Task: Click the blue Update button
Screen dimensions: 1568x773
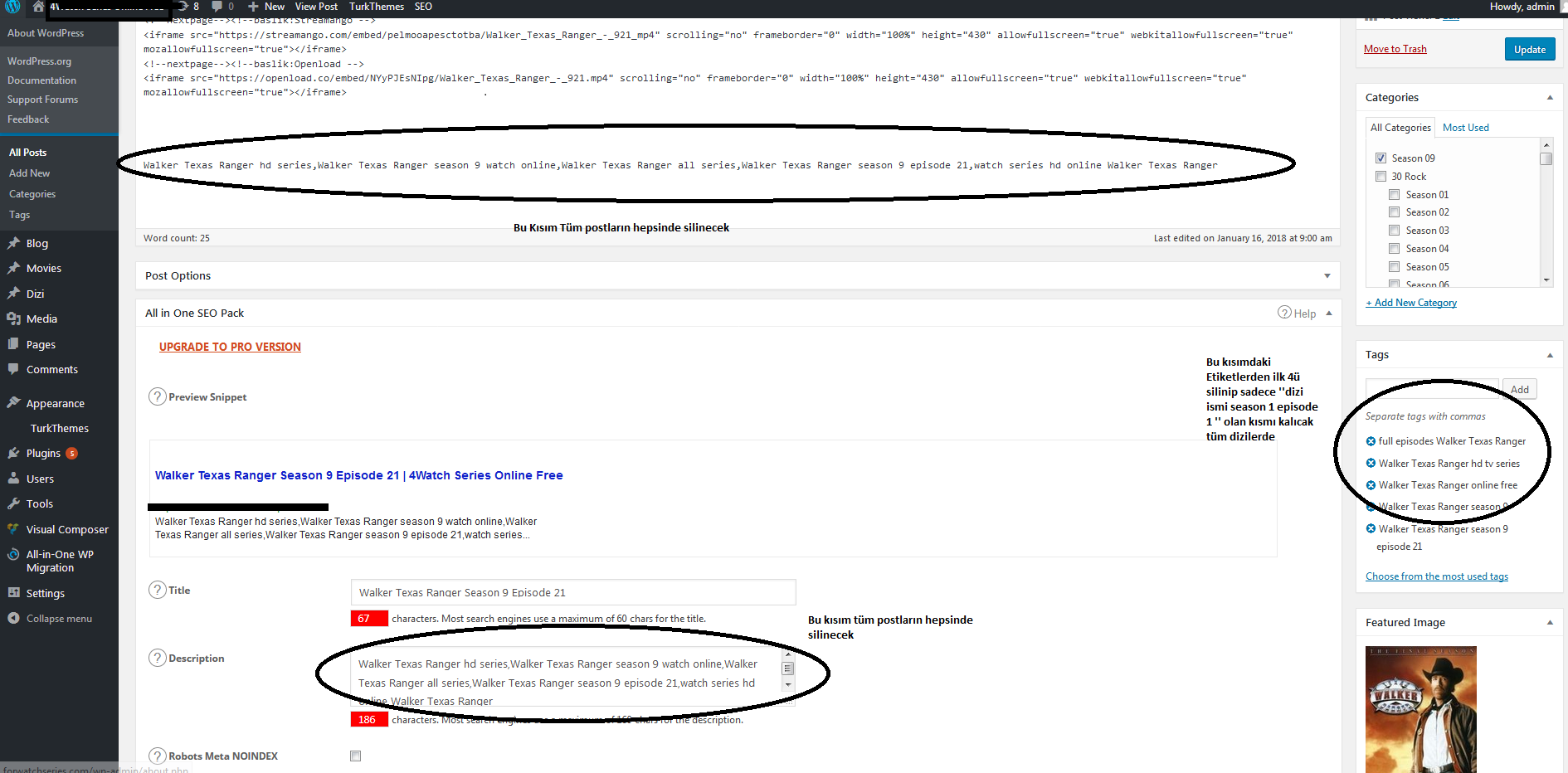Action: [1530, 49]
